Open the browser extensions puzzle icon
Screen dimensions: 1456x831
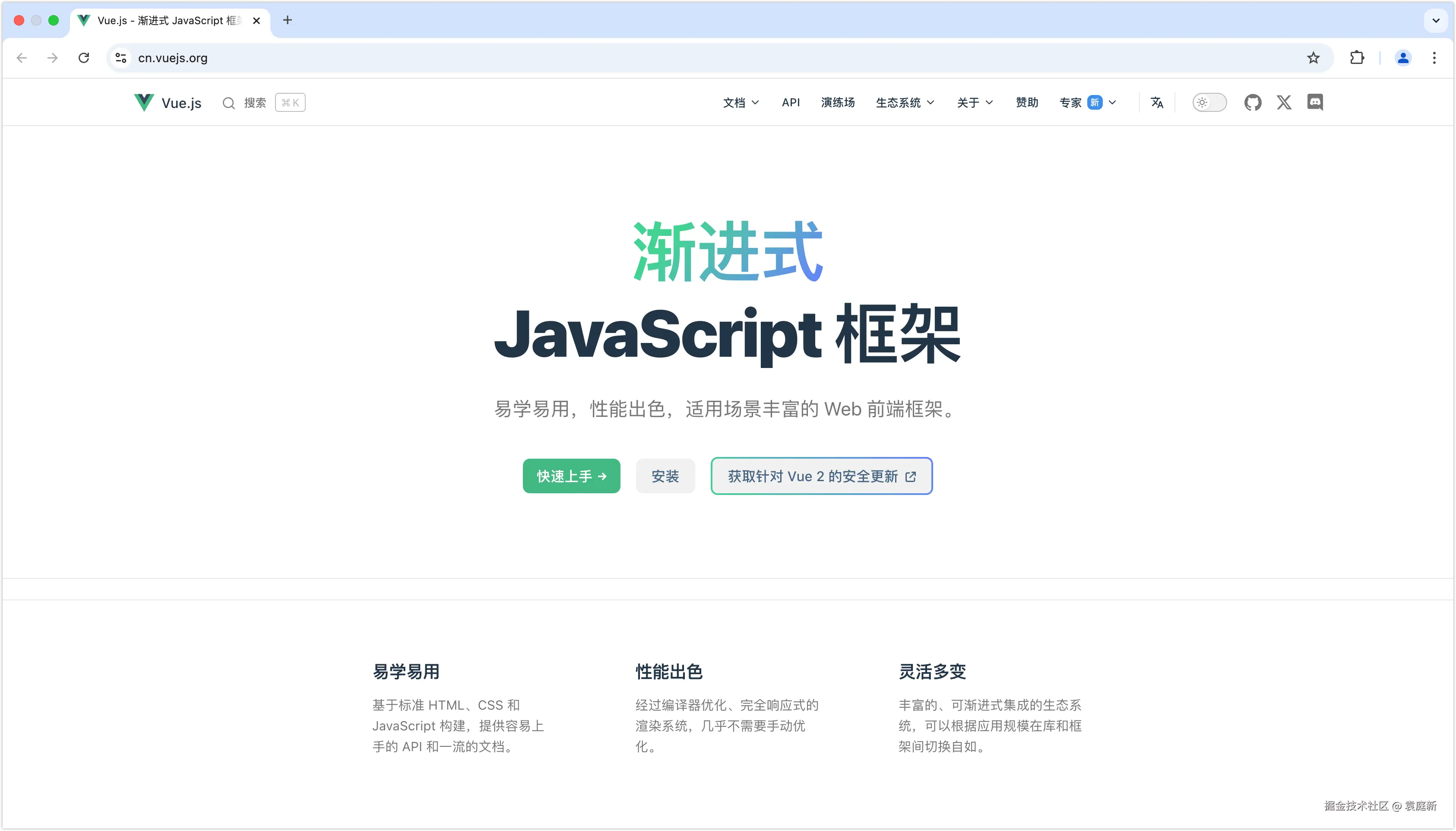(1357, 57)
